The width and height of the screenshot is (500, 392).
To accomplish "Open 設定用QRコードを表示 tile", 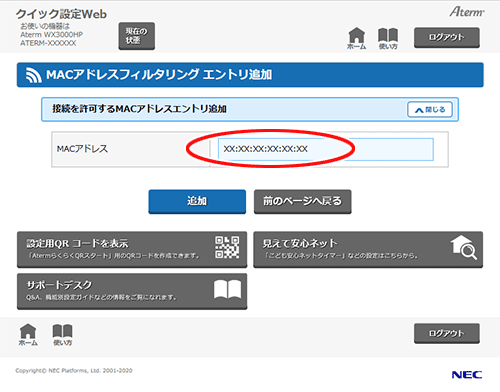I will [132, 249].
